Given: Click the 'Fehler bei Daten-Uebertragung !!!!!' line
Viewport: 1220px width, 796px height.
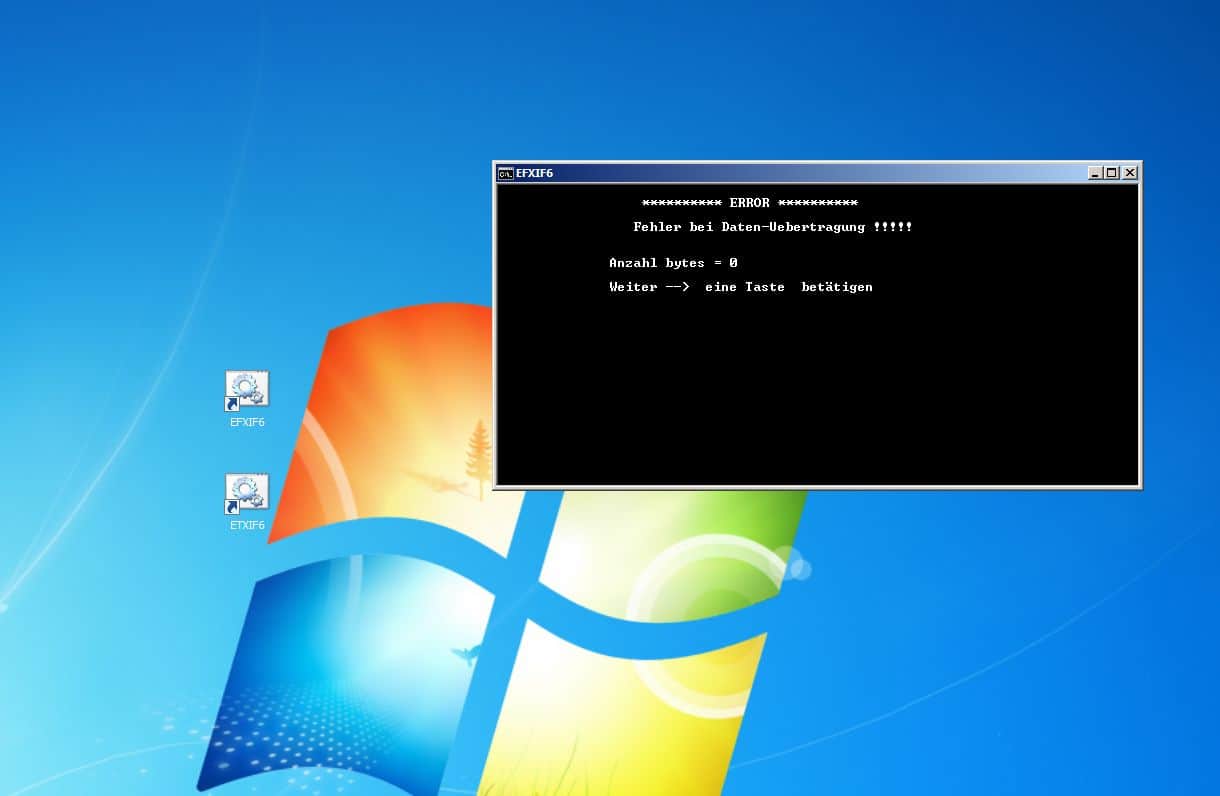Looking at the screenshot, I should pos(773,227).
